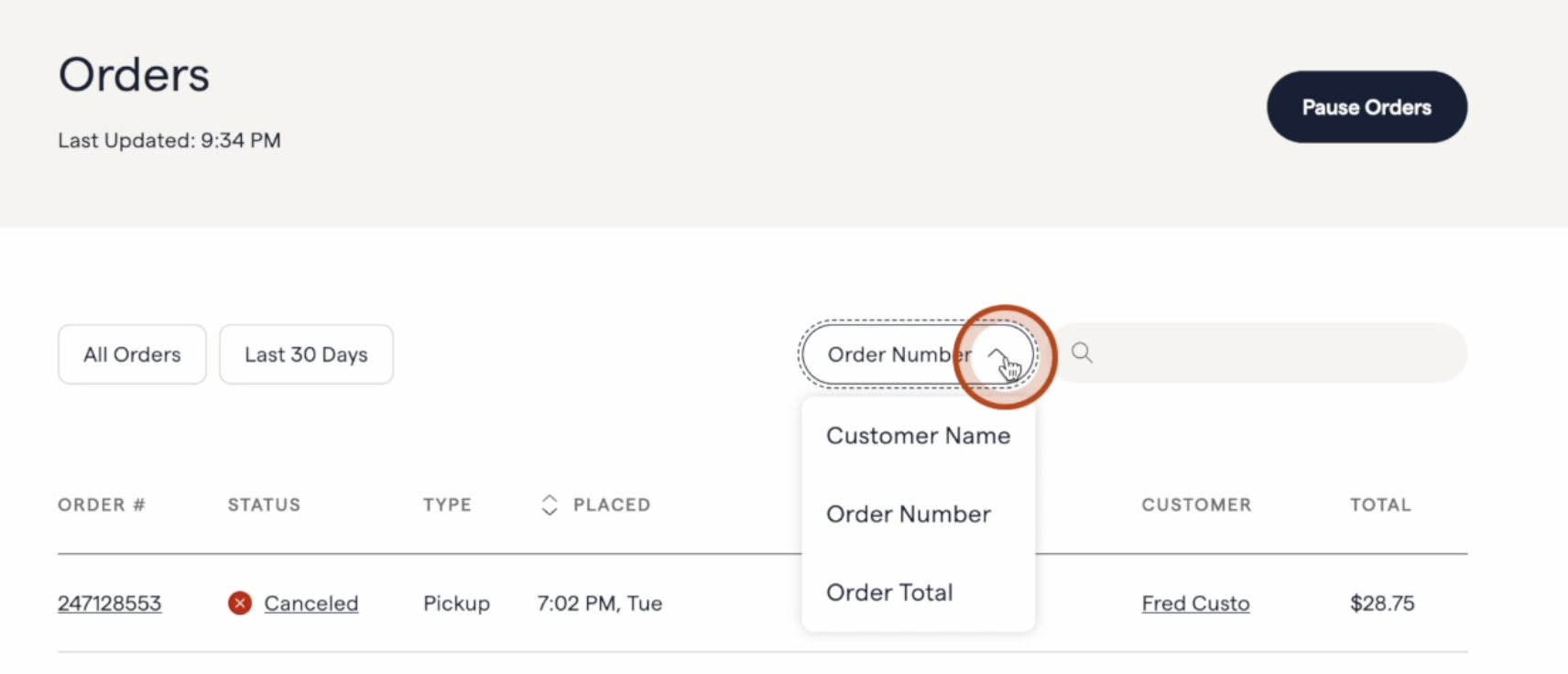Select the Last 30 Days filter
The image size is (1568, 674).
point(306,354)
